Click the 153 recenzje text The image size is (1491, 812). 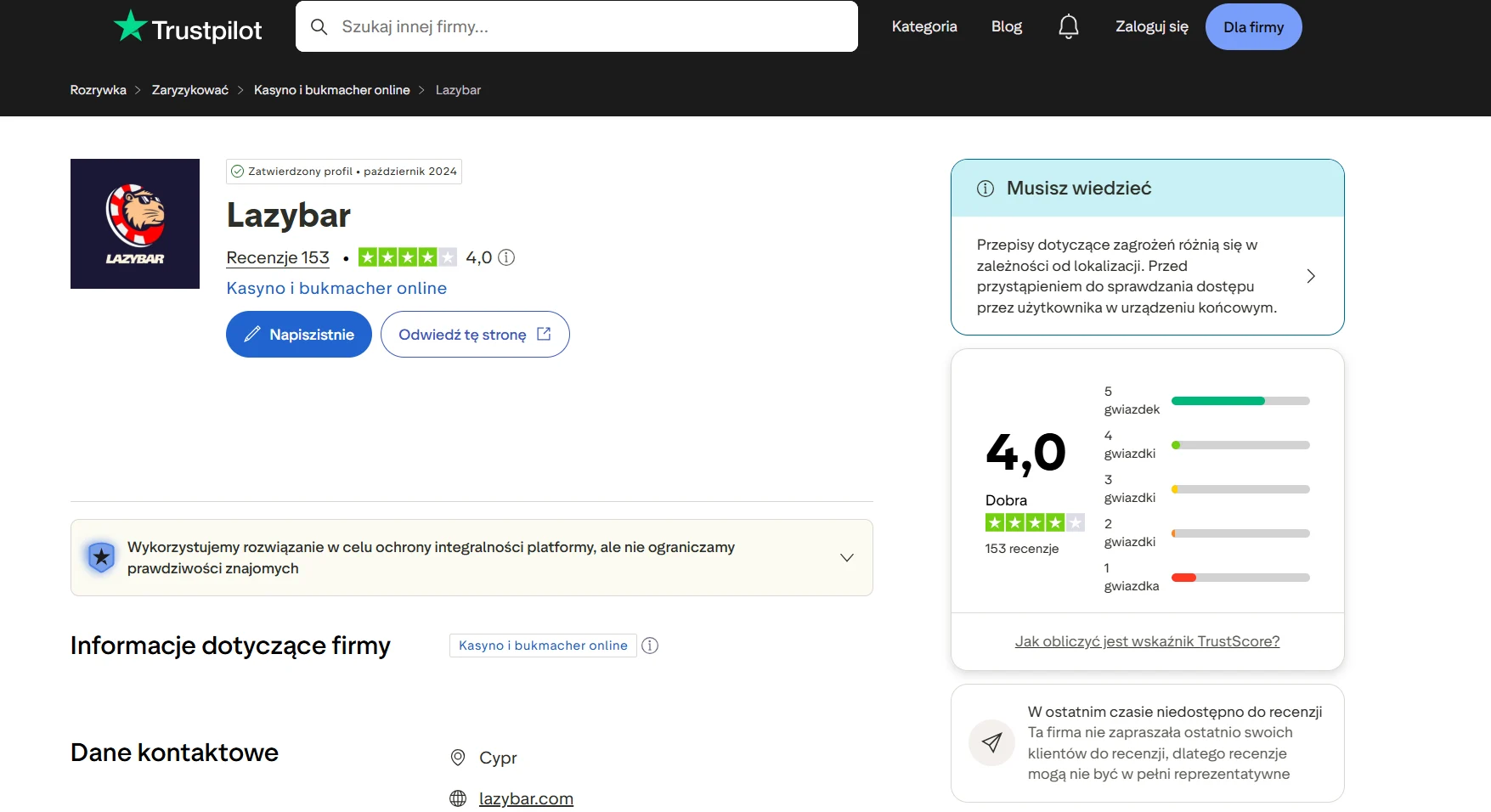coord(1022,549)
